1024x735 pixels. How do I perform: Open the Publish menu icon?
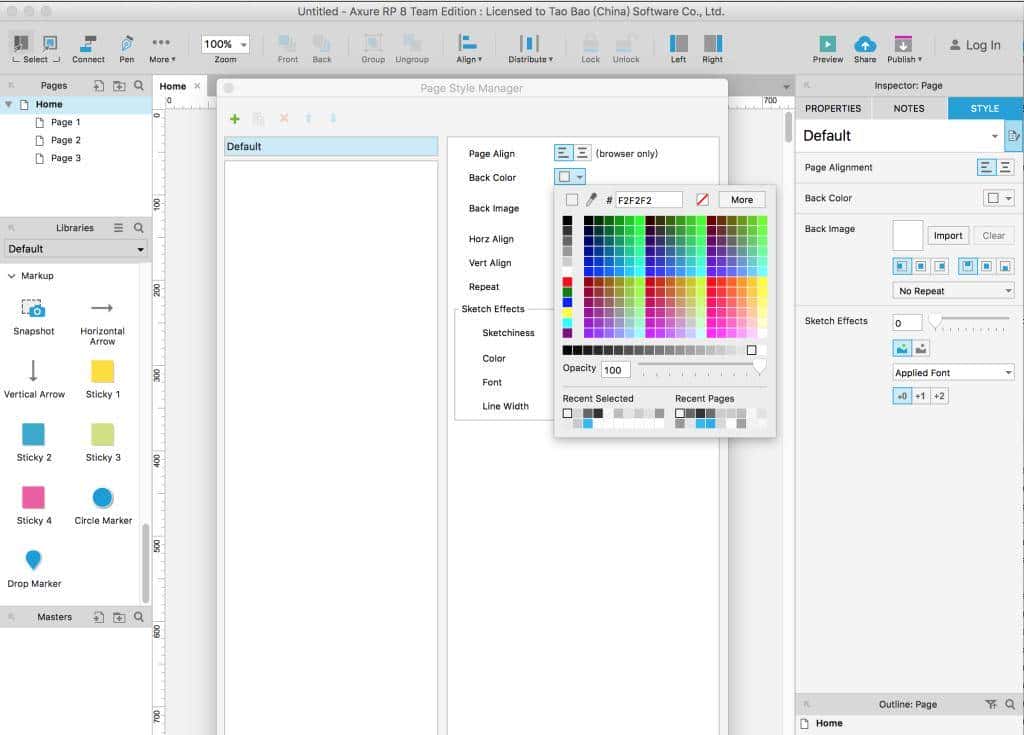click(902, 44)
